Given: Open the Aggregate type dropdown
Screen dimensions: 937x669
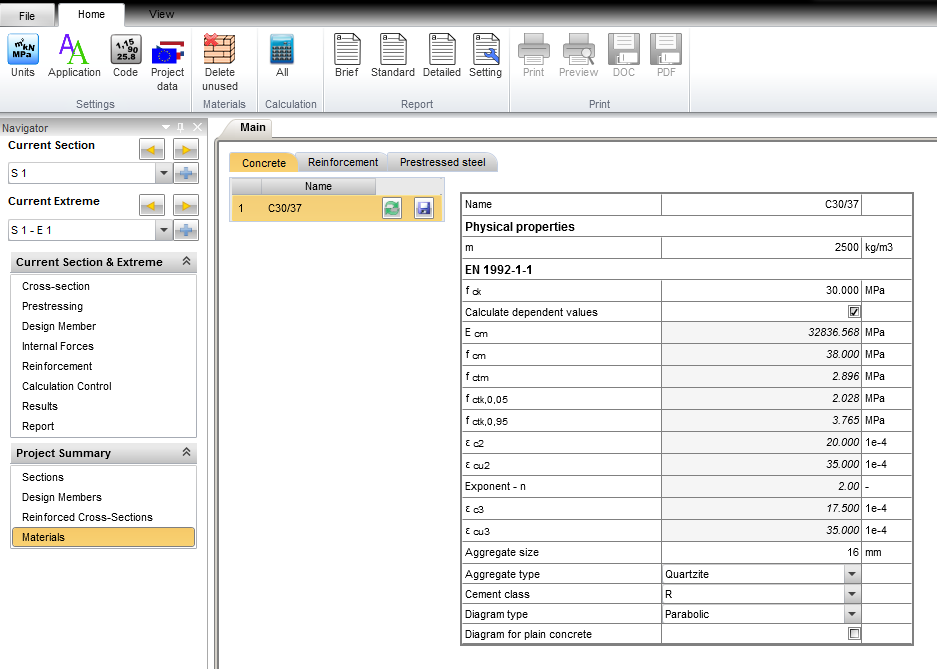Looking at the screenshot, I should pos(852,573).
